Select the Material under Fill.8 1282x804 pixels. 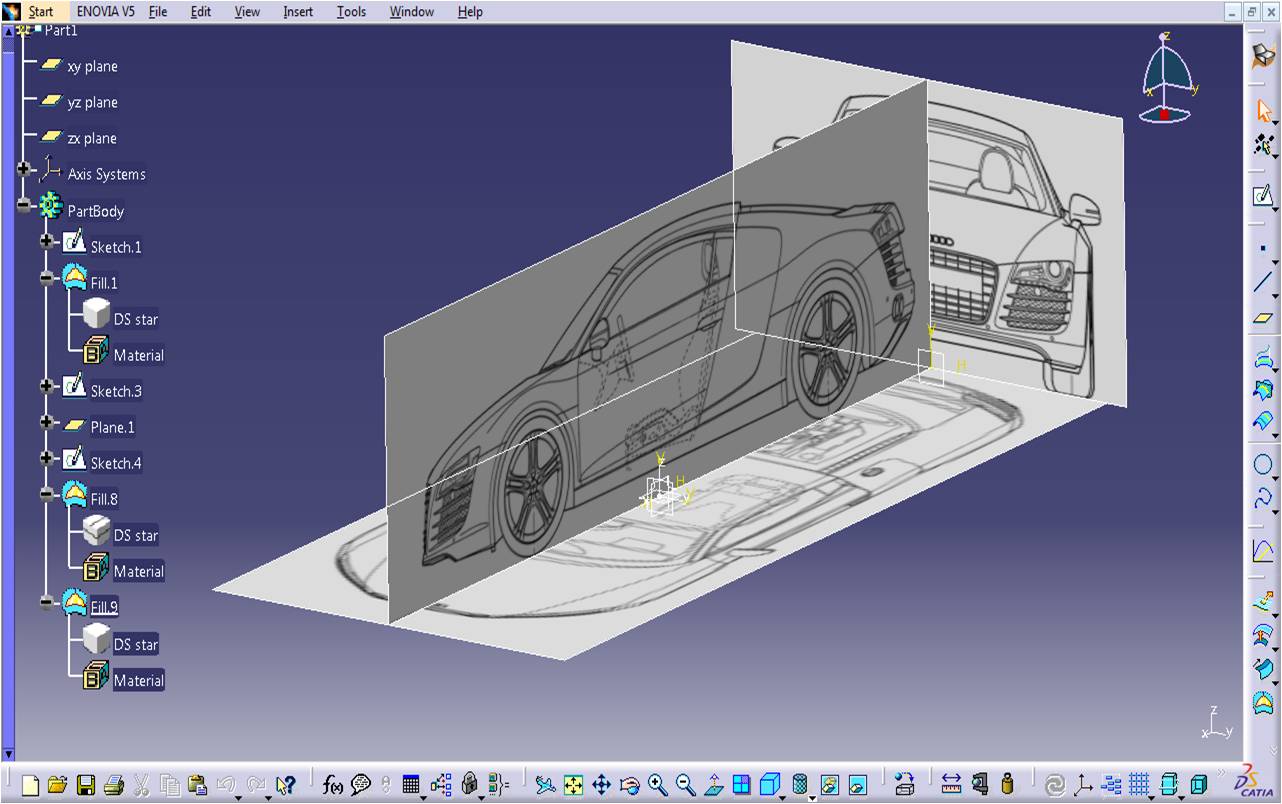click(x=138, y=571)
